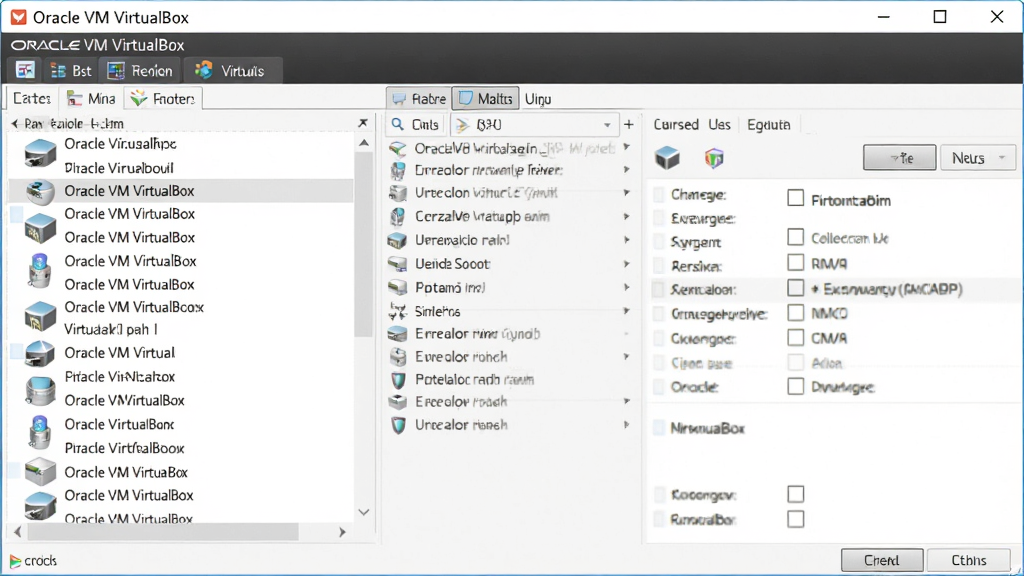Click the icon beside Oracle VM VirtuaBox

click(40, 472)
